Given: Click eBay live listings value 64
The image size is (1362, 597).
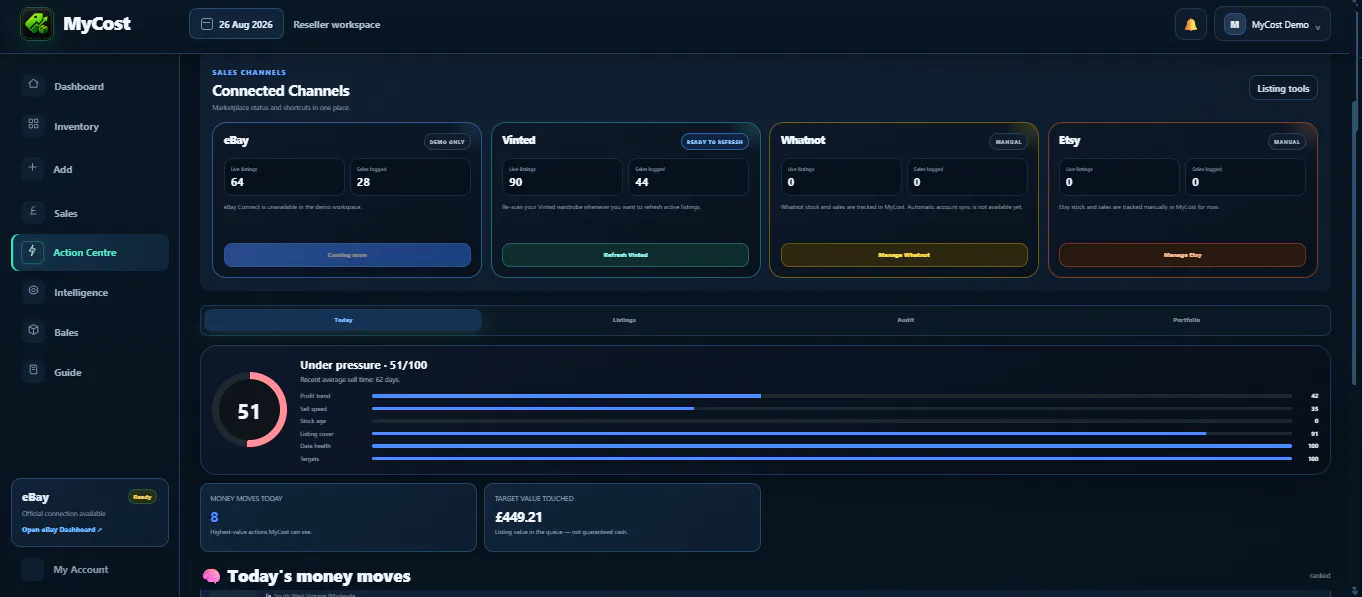Looking at the screenshot, I should [237, 182].
